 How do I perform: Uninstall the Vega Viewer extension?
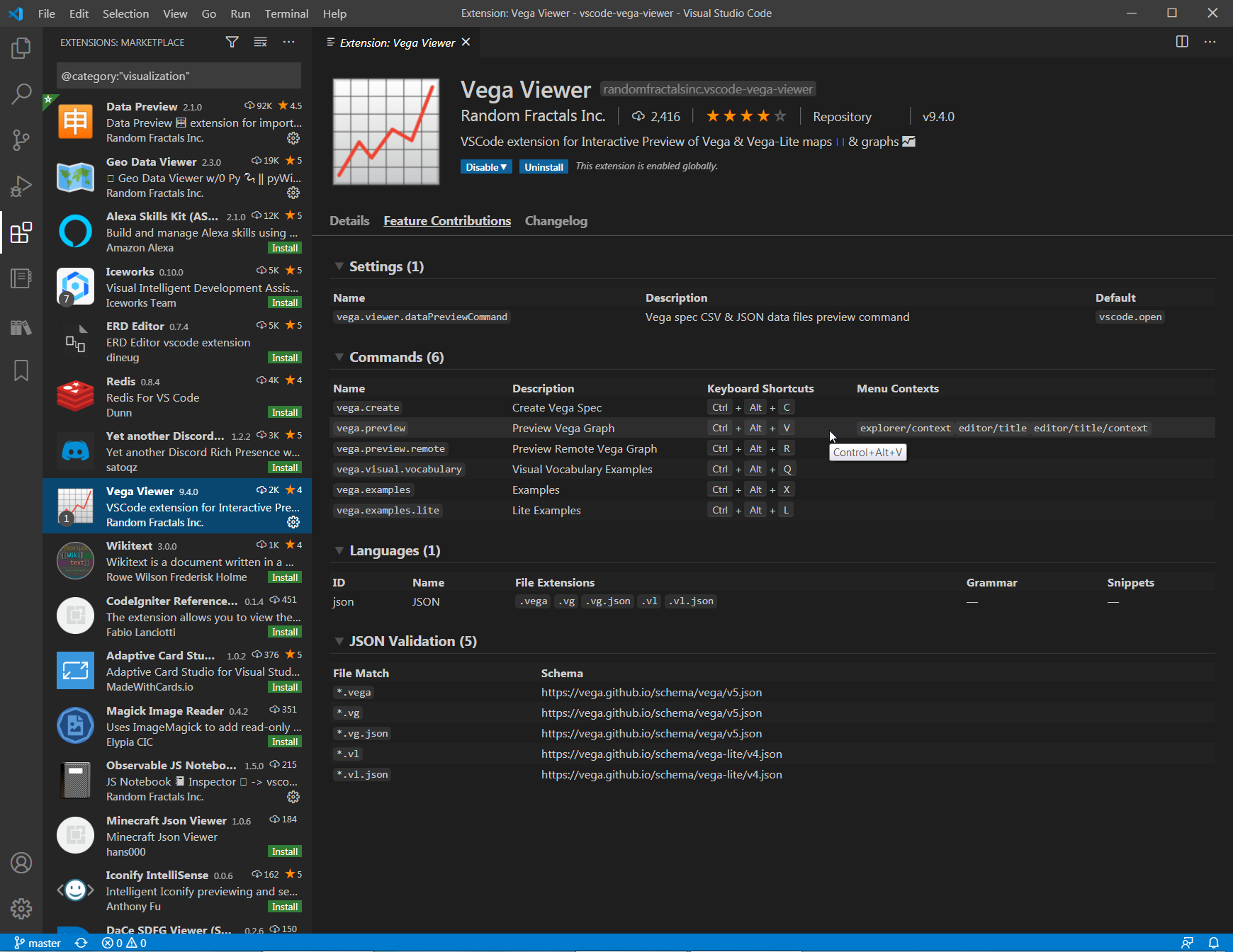click(544, 167)
